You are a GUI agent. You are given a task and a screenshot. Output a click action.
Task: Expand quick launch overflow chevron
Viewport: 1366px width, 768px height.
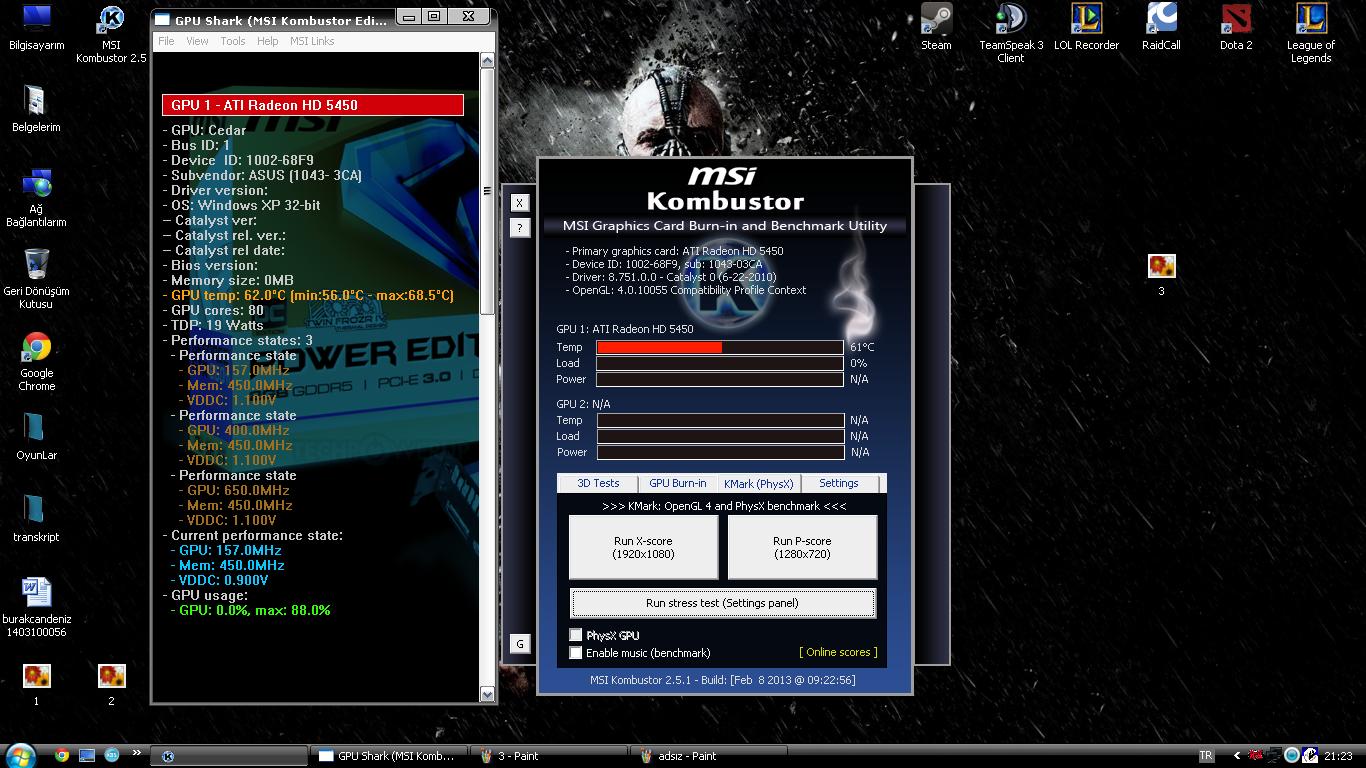coord(138,754)
